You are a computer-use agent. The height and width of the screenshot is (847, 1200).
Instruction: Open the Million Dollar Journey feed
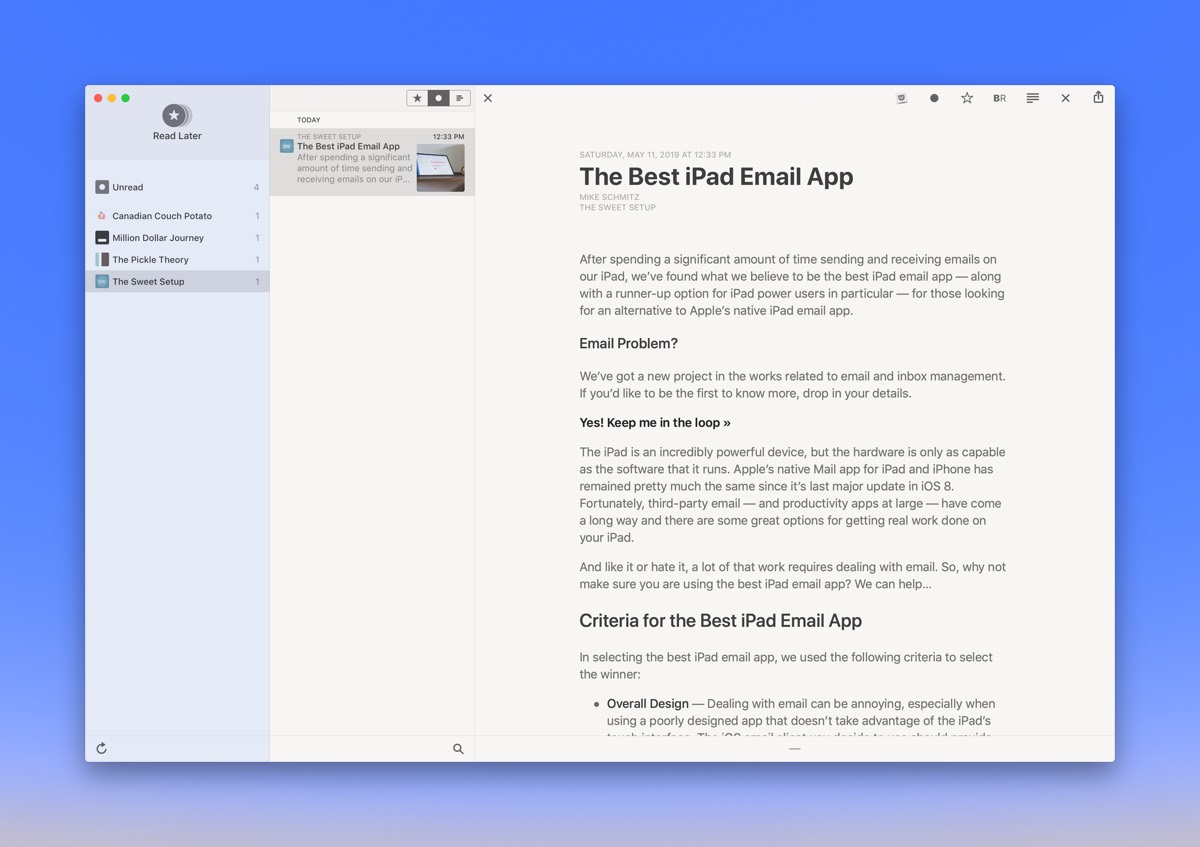click(177, 238)
